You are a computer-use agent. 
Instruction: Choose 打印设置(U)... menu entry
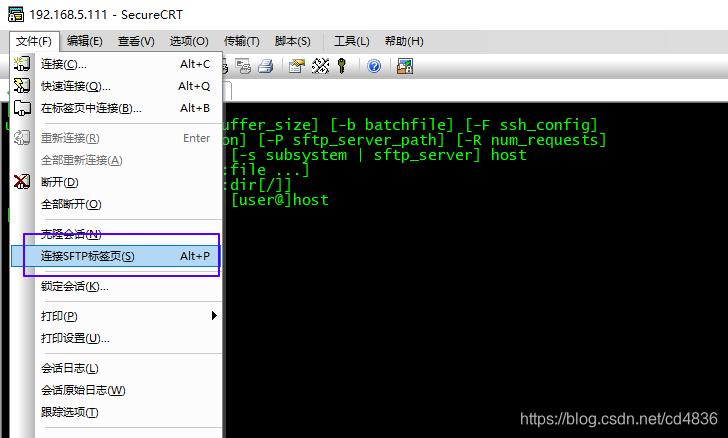[x=116, y=338]
